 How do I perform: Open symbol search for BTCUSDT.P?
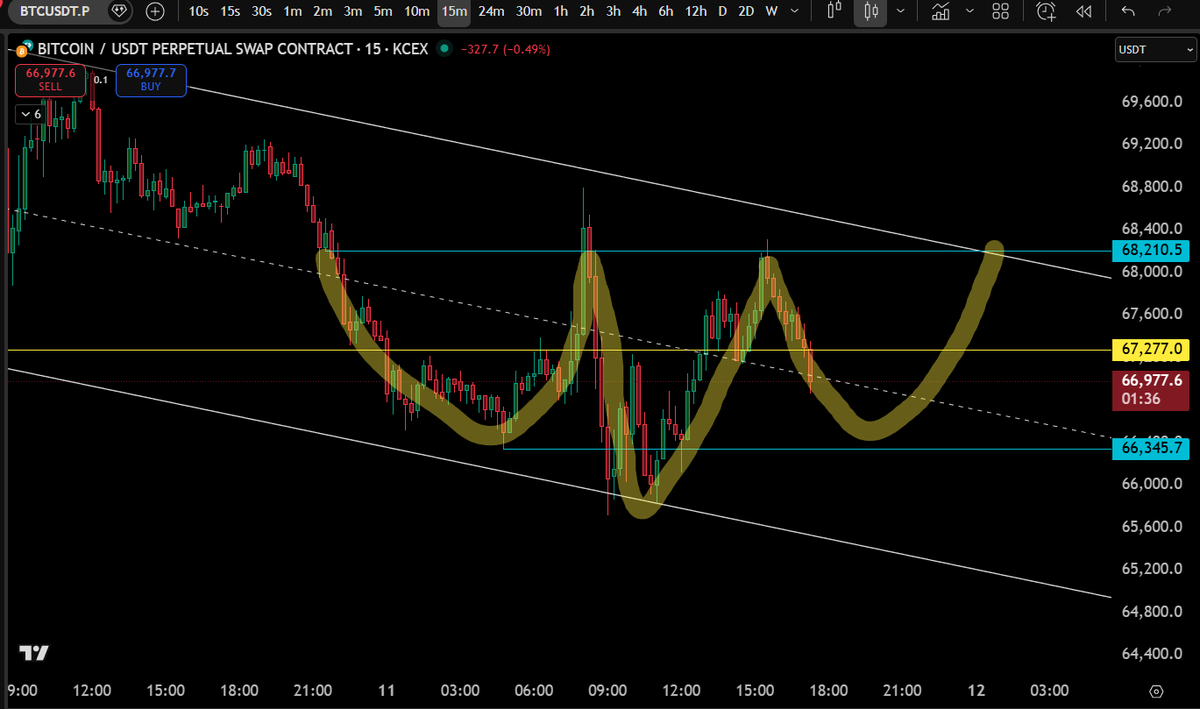point(54,11)
